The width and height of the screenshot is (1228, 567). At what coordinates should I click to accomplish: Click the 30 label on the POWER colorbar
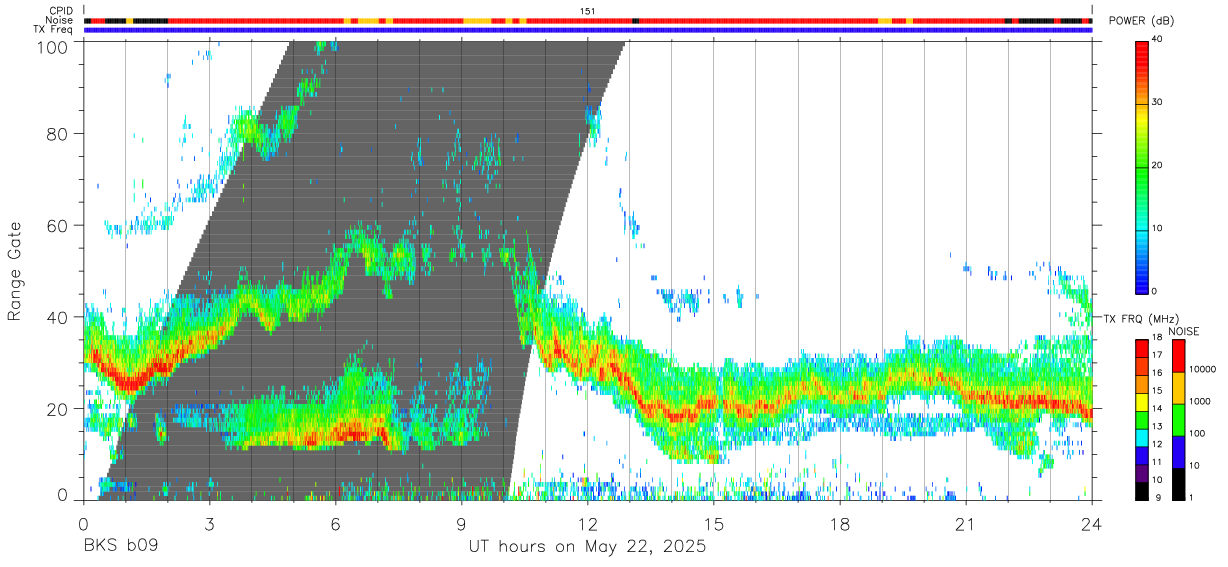(x=1157, y=102)
